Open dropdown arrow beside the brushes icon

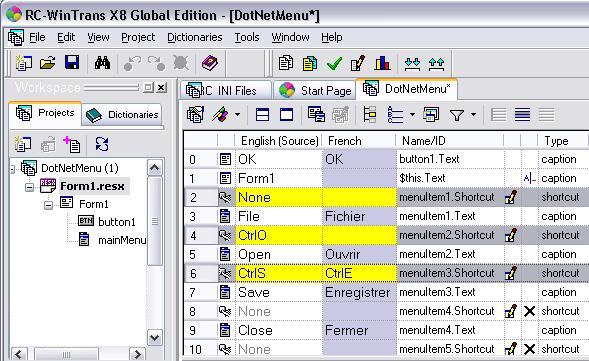(x=237, y=115)
